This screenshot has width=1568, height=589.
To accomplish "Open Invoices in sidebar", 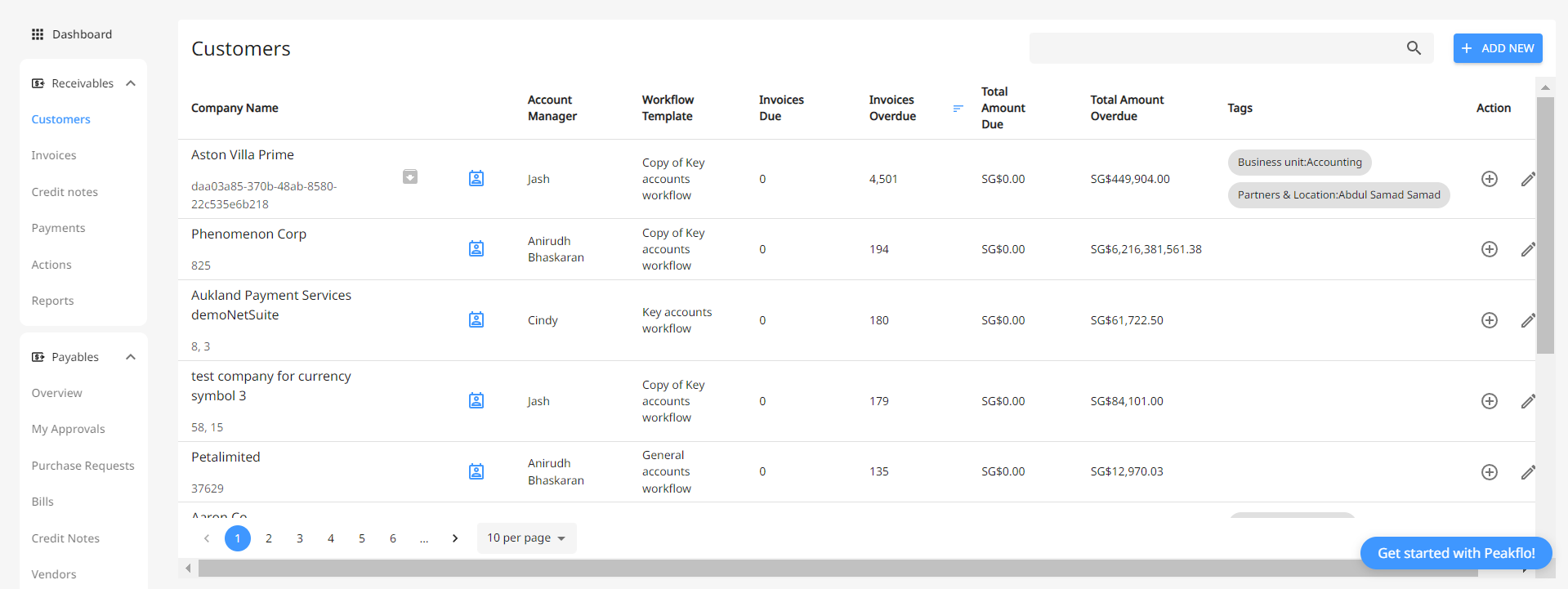I will (x=54, y=155).
